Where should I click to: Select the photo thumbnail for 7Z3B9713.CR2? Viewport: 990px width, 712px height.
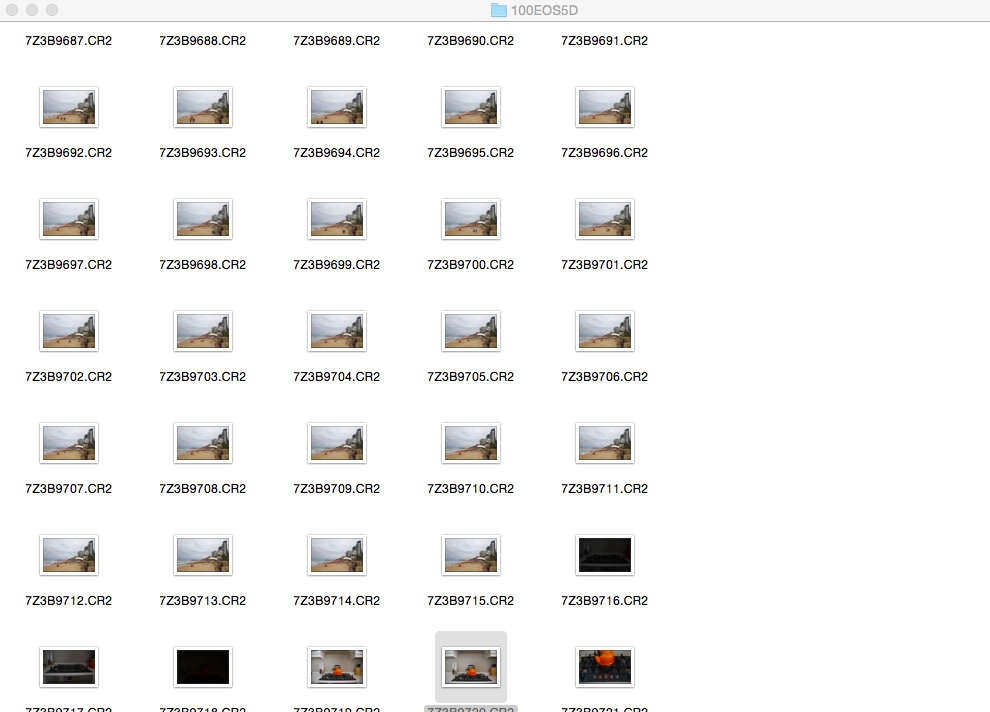click(x=203, y=555)
